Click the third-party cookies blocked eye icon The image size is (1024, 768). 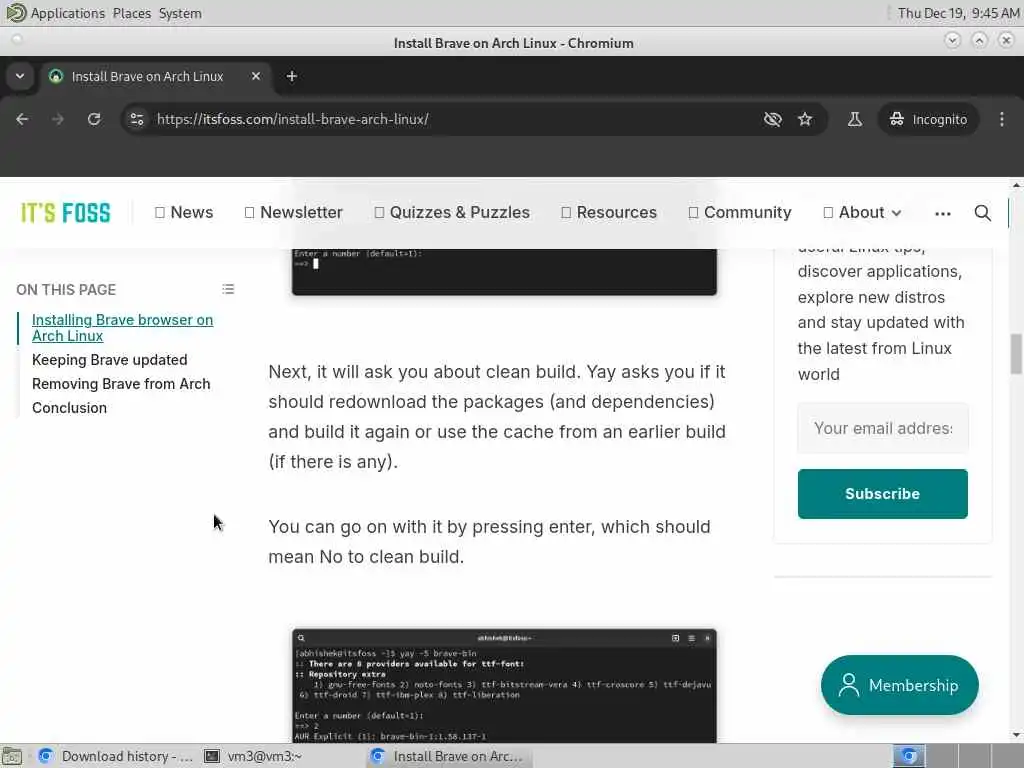pyautogui.click(x=773, y=119)
